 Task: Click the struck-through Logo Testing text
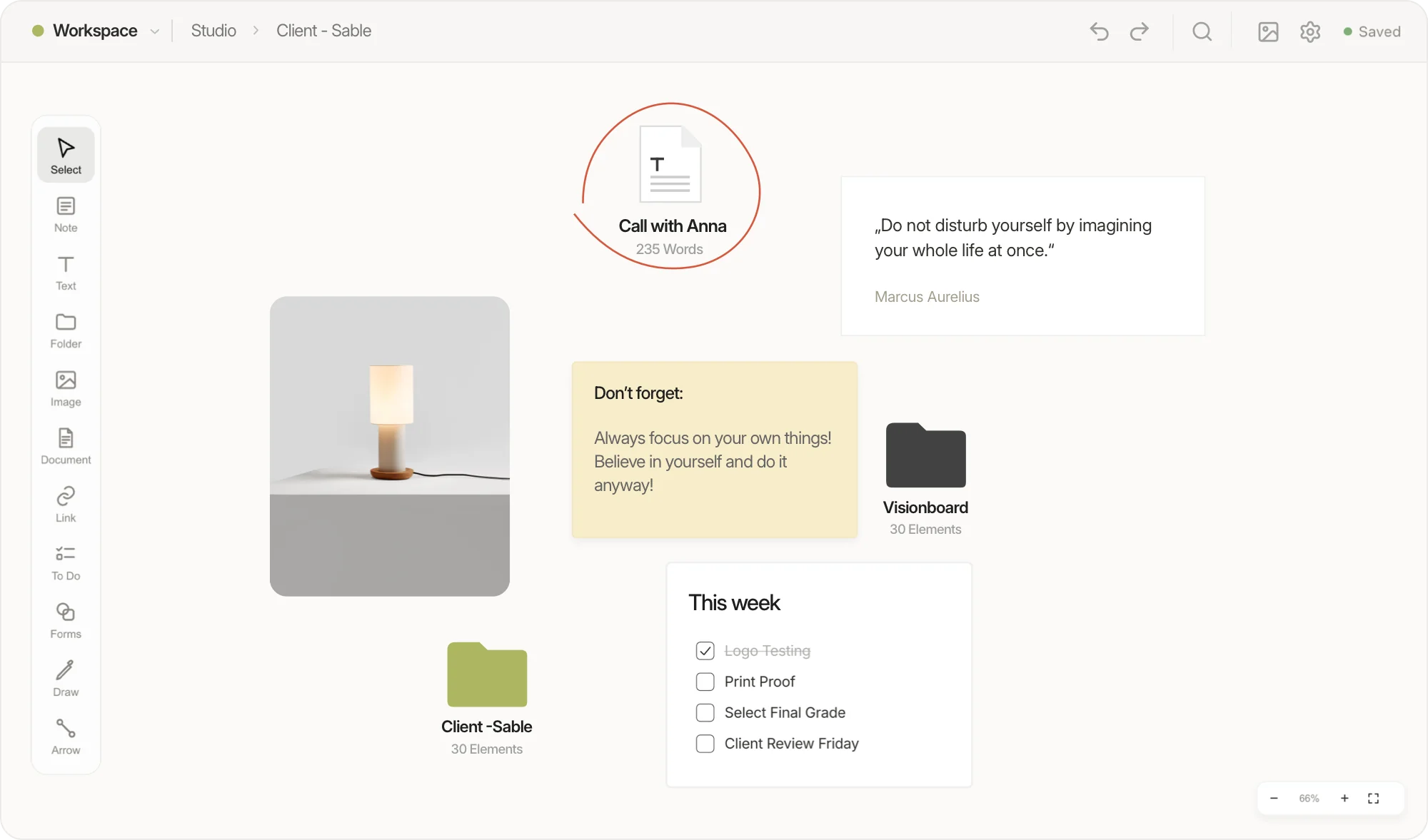[768, 651]
